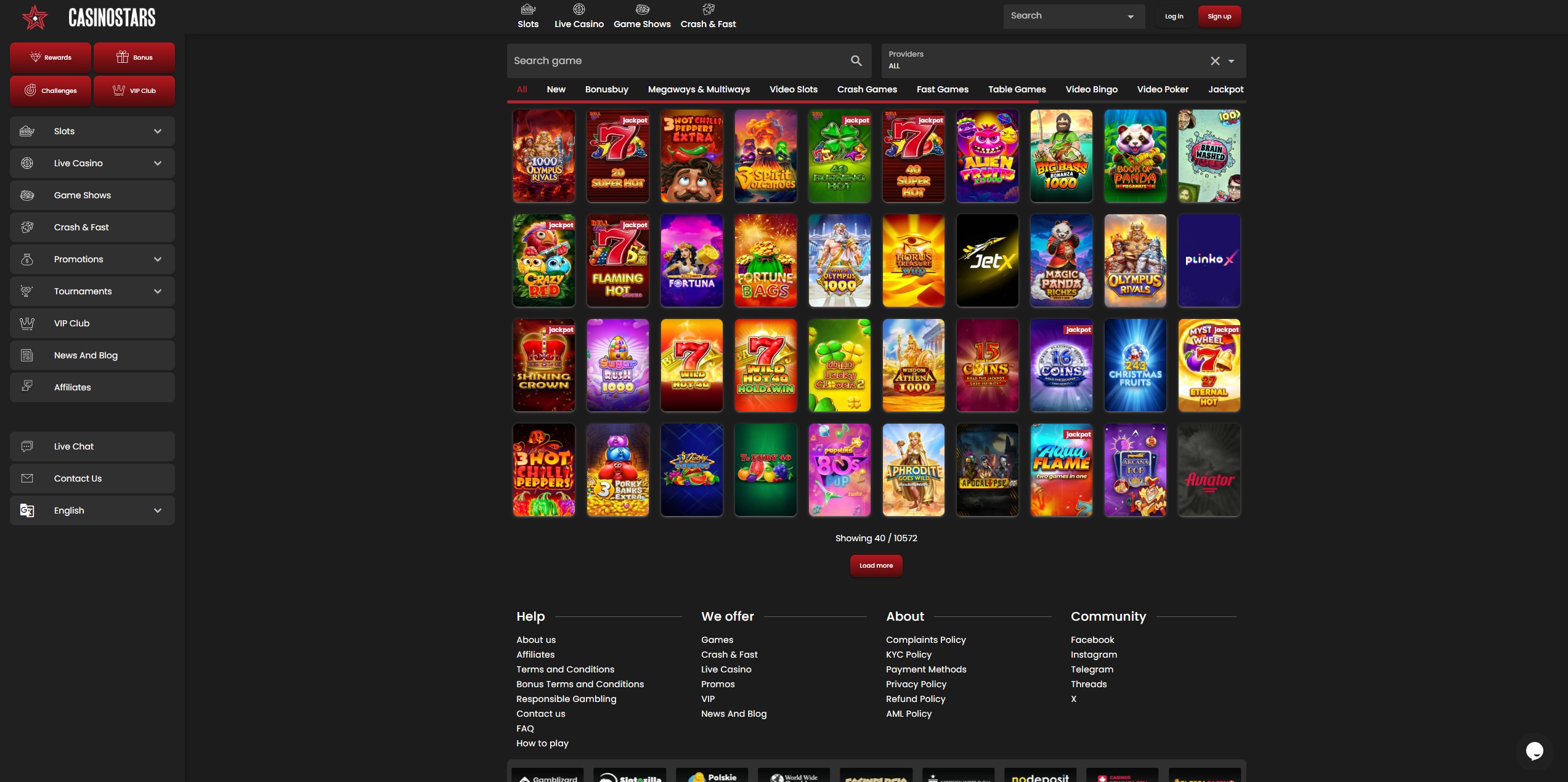Click the Affiliates sidebar icon

27,386
